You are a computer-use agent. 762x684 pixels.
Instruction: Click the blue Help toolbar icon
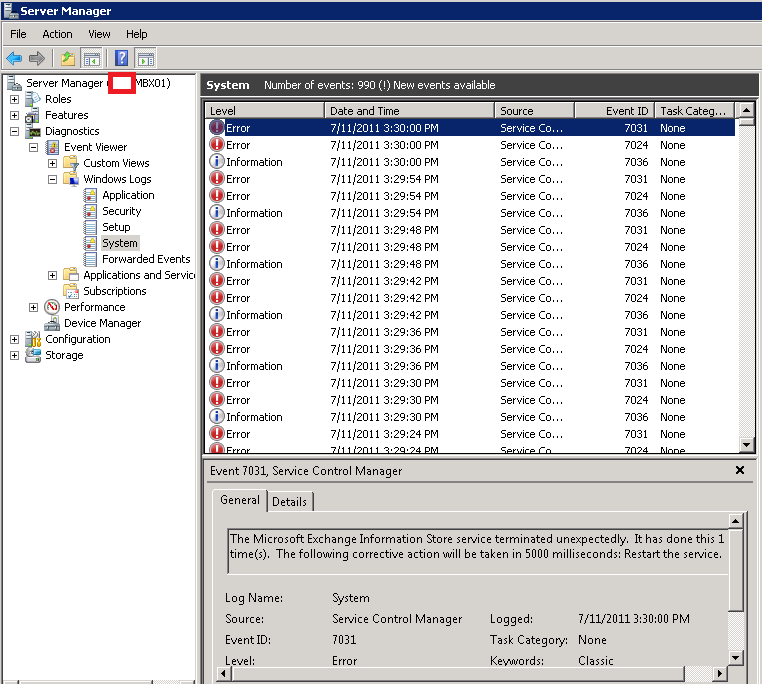121,59
